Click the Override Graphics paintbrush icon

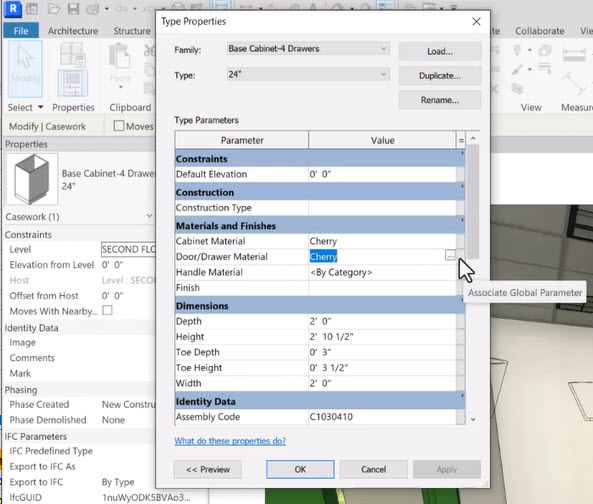tap(517, 69)
